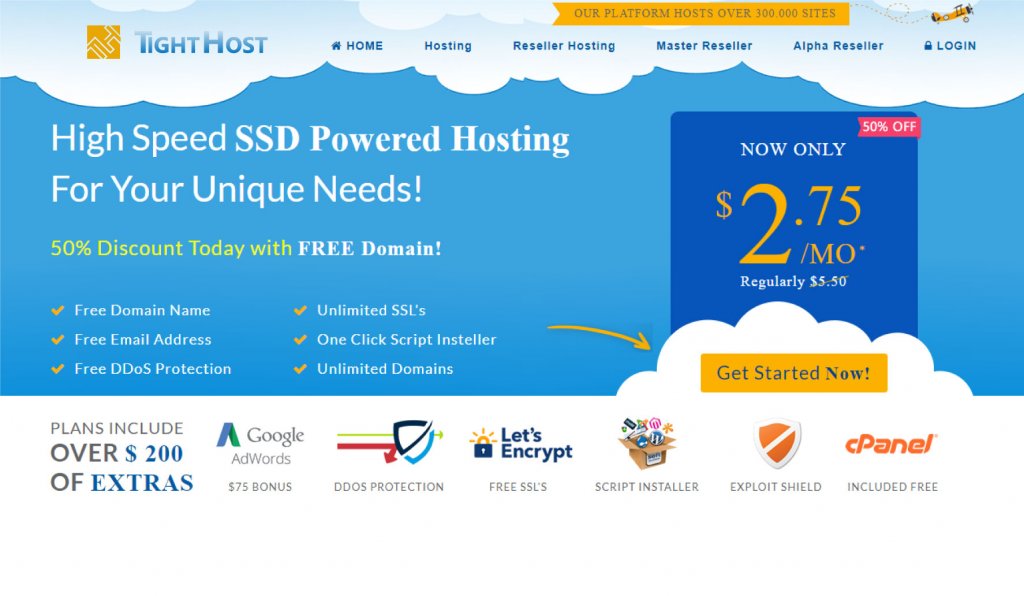Click the Google AdWords logo
The image size is (1024, 596).
click(x=260, y=444)
